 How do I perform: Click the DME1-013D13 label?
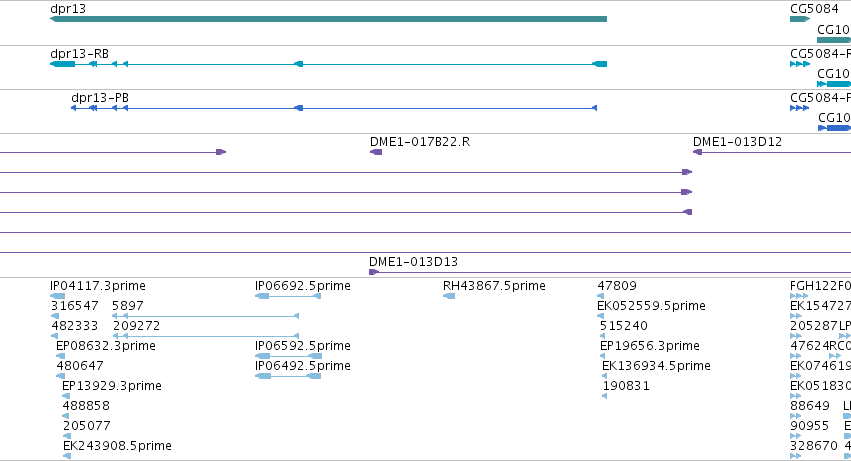click(x=413, y=262)
